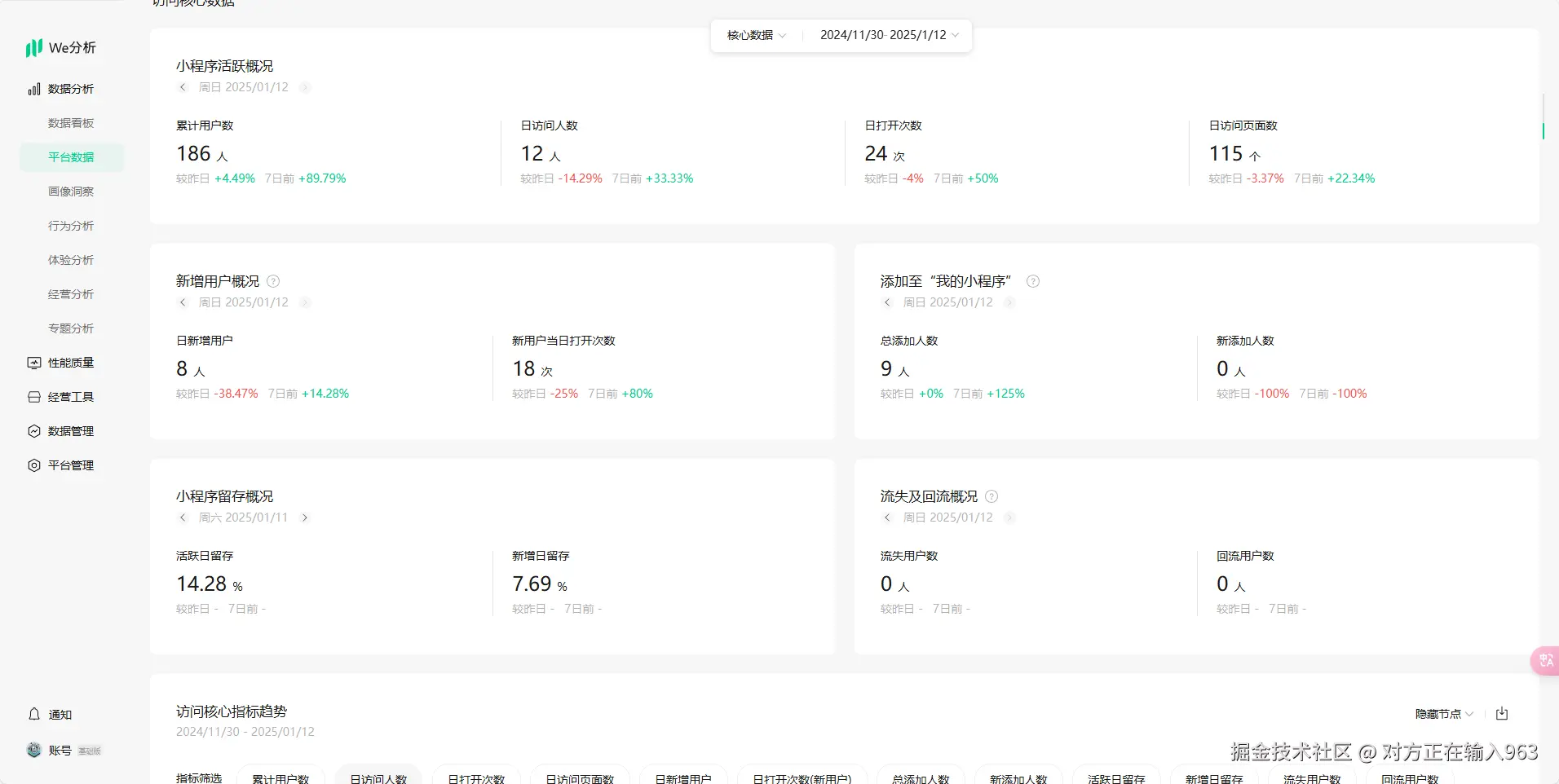Go to previous day in 小程序留存概况

pyautogui.click(x=183, y=518)
